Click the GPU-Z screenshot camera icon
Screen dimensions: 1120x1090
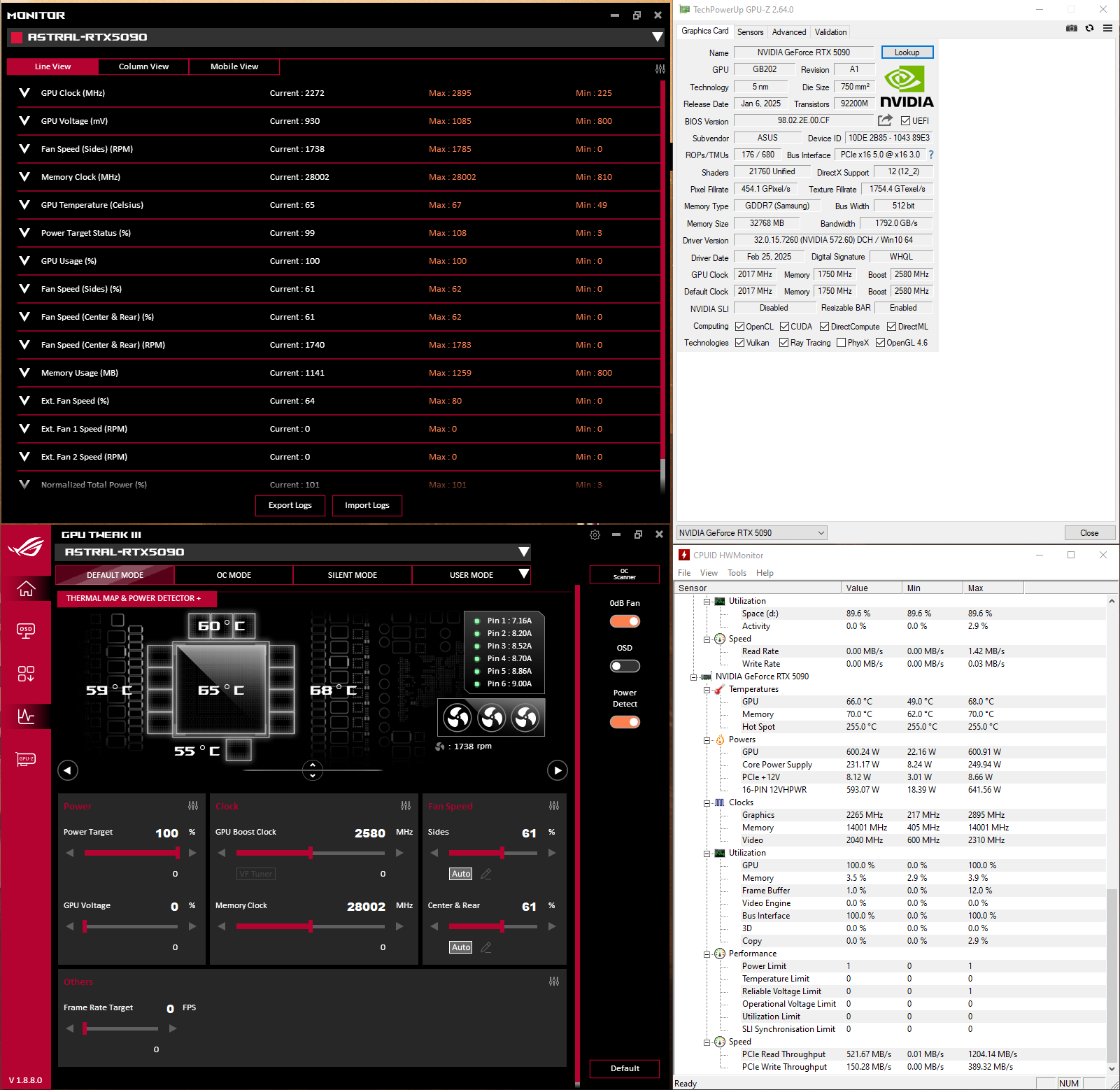pos(1071,29)
